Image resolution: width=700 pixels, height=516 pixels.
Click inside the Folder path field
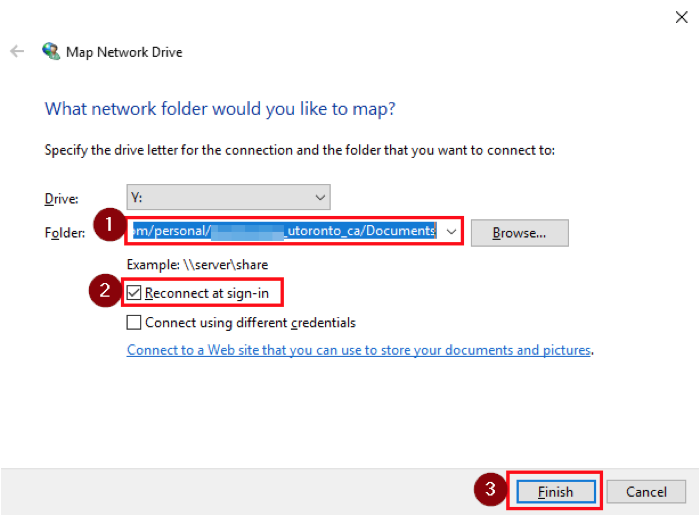point(284,231)
